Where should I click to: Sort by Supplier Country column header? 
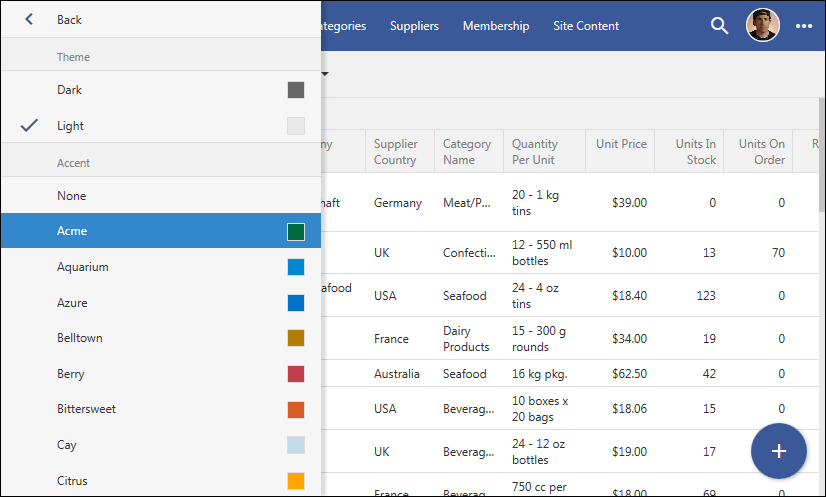(x=400, y=151)
